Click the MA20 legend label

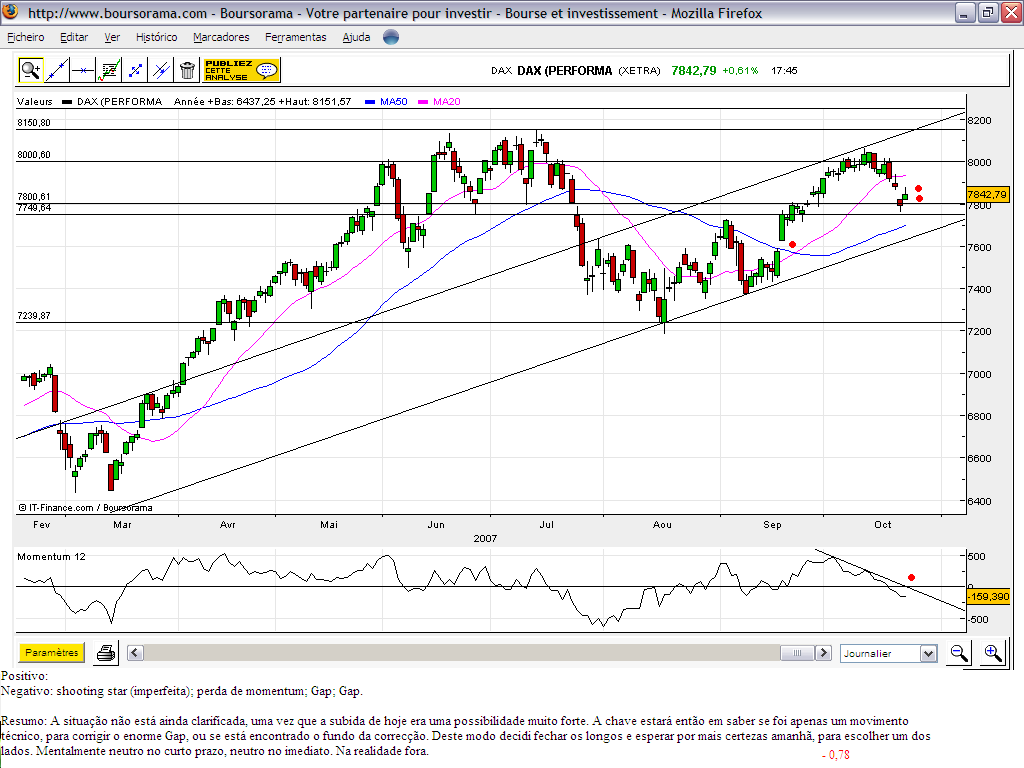point(447,101)
